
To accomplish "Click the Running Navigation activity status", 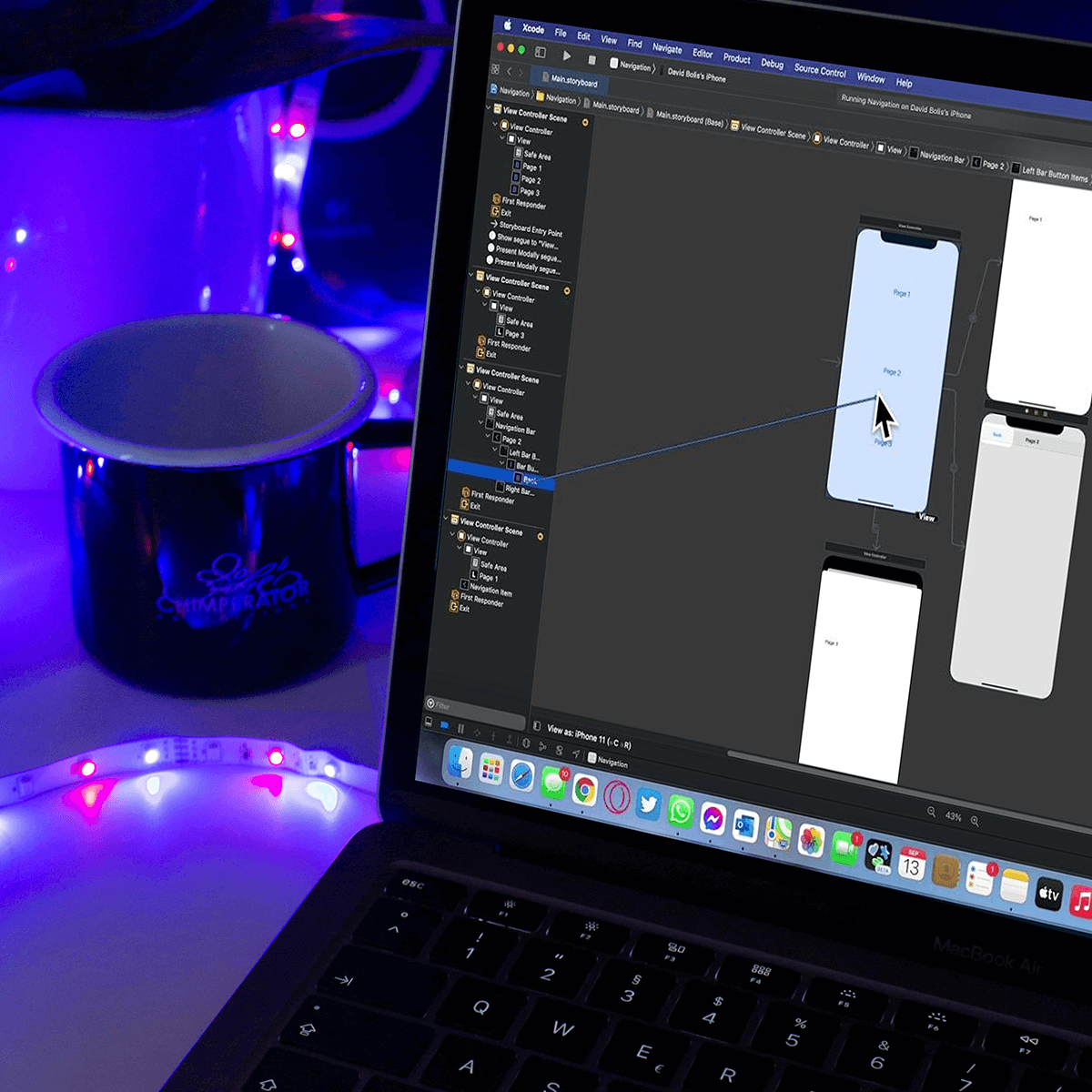I will click(905, 106).
